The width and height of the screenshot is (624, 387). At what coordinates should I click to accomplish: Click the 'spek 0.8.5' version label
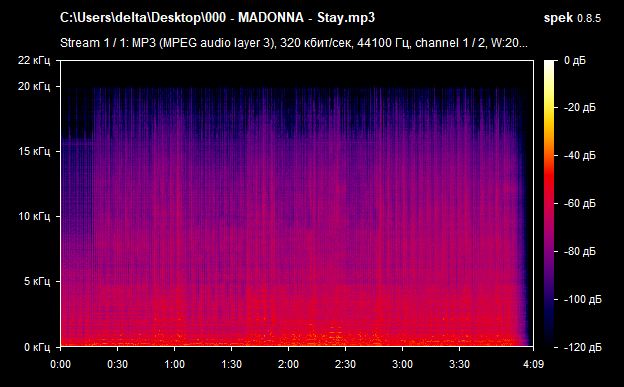point(572,18)
